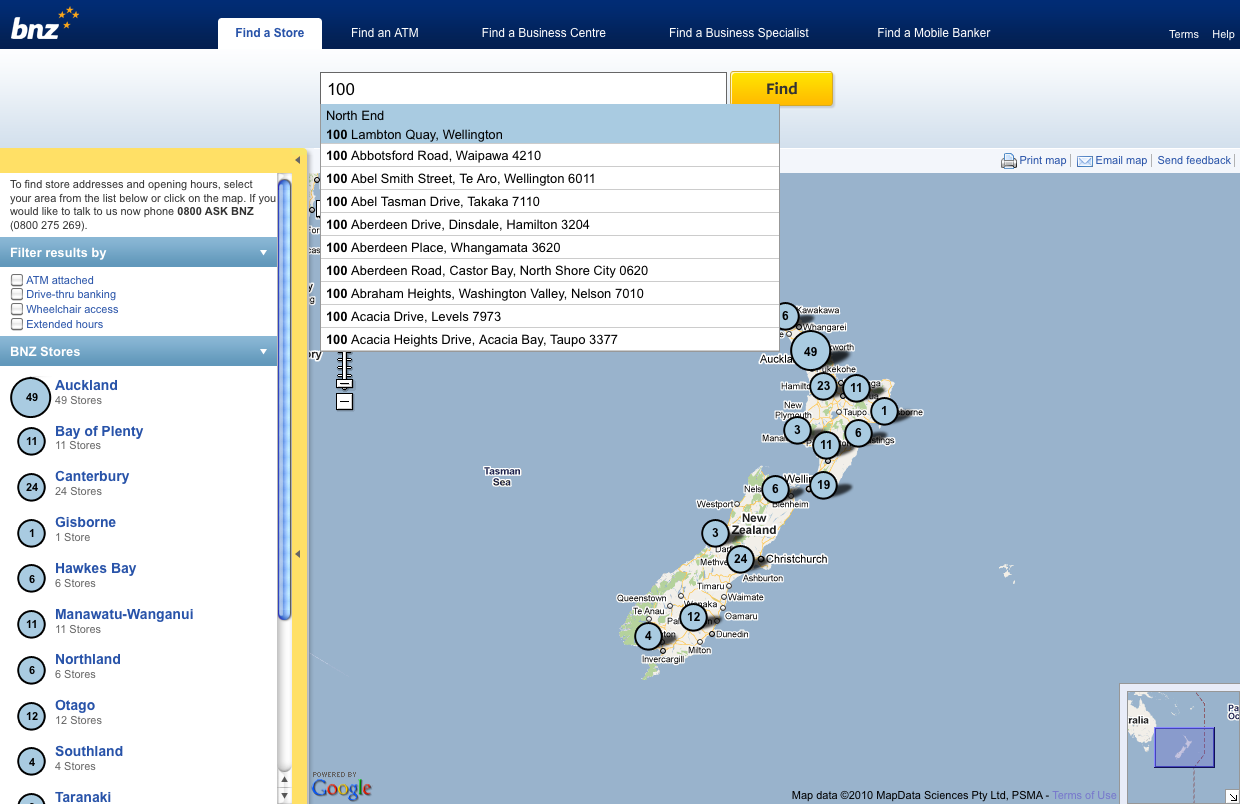Image resolution: width=1240 pixels, height=804 pixels.
Task: Select suggestion 100 Abel Smith Street
Action: pyautogui.click(x=549, y=179)
